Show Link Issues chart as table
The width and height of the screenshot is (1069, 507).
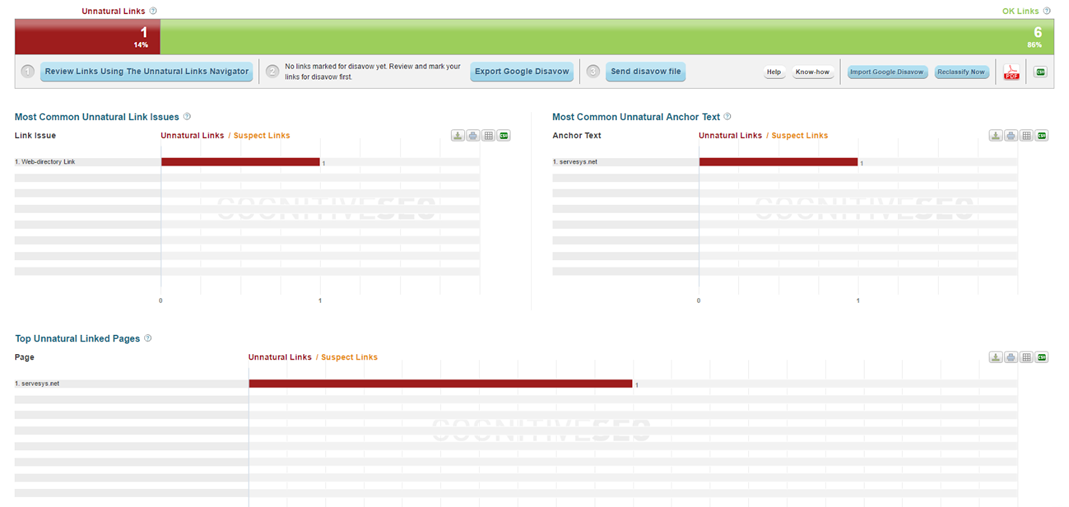point(488,136)
